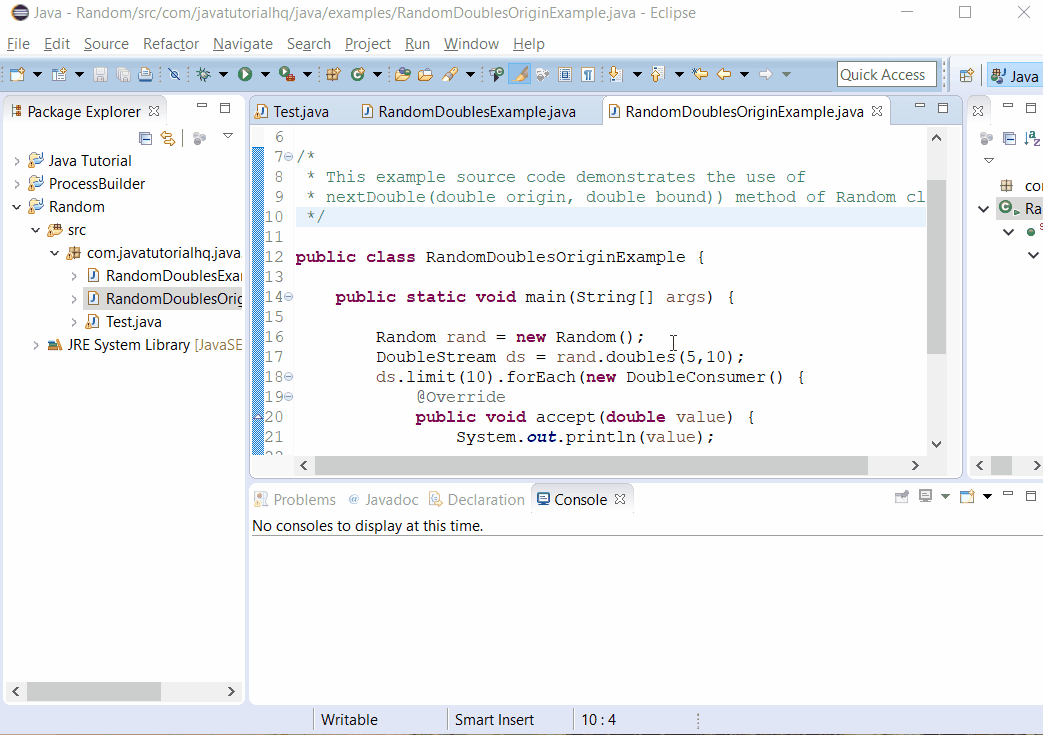Switch to the Test.java editor tab
1043x735 pixels.
(x=292, y=111)
